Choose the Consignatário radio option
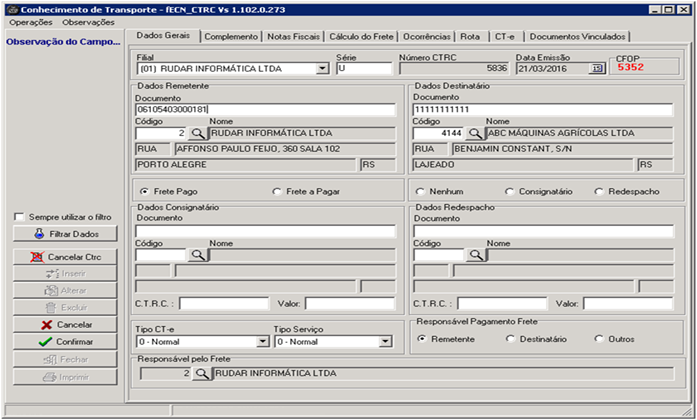The width and height of the screenshot is (697, 420). point(509,192)
